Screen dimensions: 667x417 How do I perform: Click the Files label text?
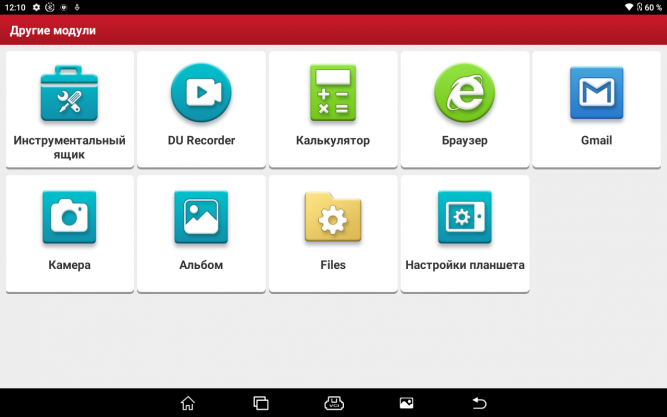pos(333,265)
